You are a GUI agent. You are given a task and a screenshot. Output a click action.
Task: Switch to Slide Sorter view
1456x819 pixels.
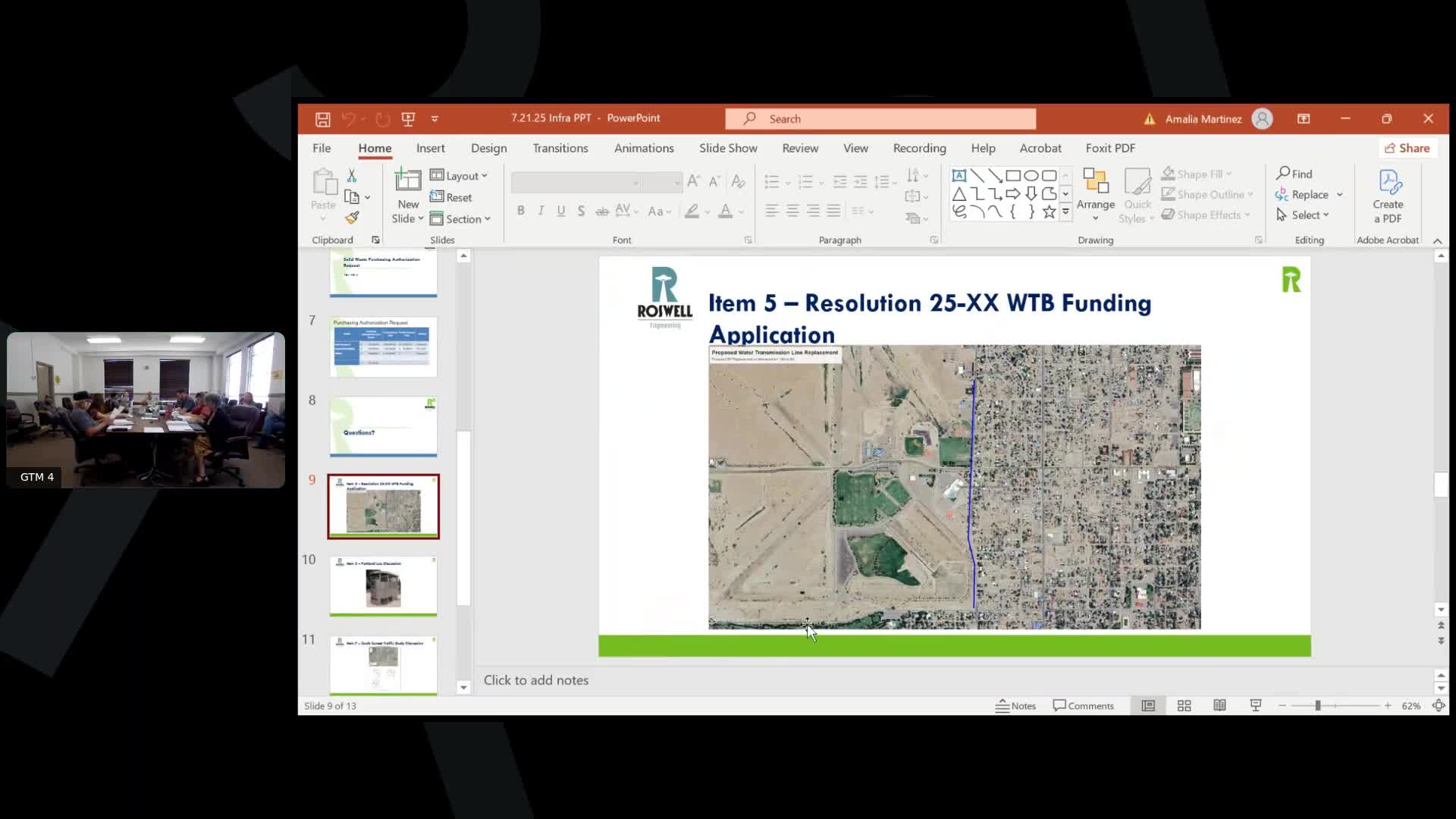(1184, 706)
